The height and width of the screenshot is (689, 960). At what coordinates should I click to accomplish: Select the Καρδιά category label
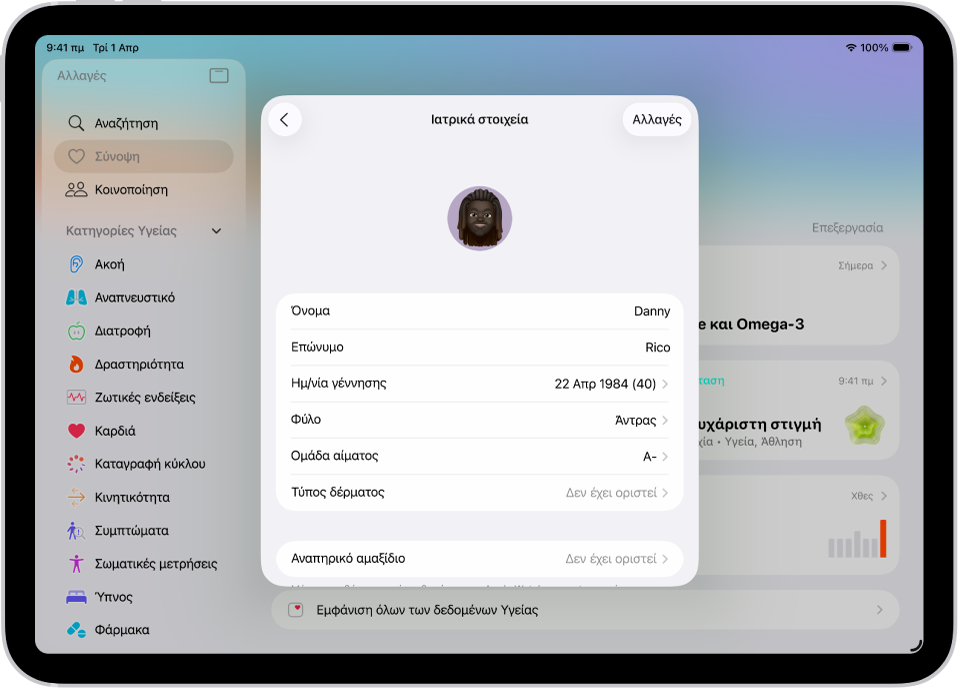pos(115,431)
